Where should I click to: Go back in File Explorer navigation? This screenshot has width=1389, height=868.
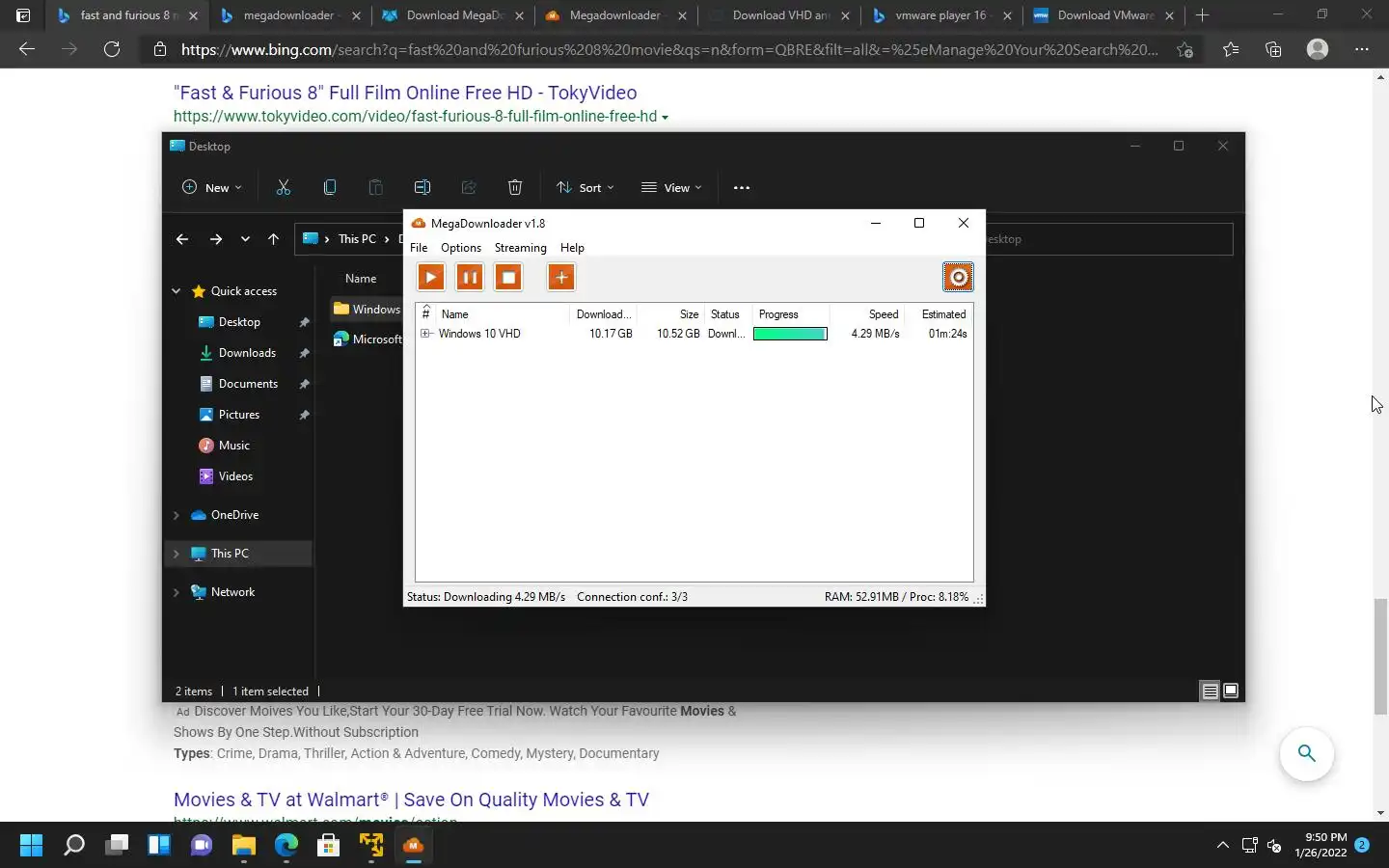182,239
